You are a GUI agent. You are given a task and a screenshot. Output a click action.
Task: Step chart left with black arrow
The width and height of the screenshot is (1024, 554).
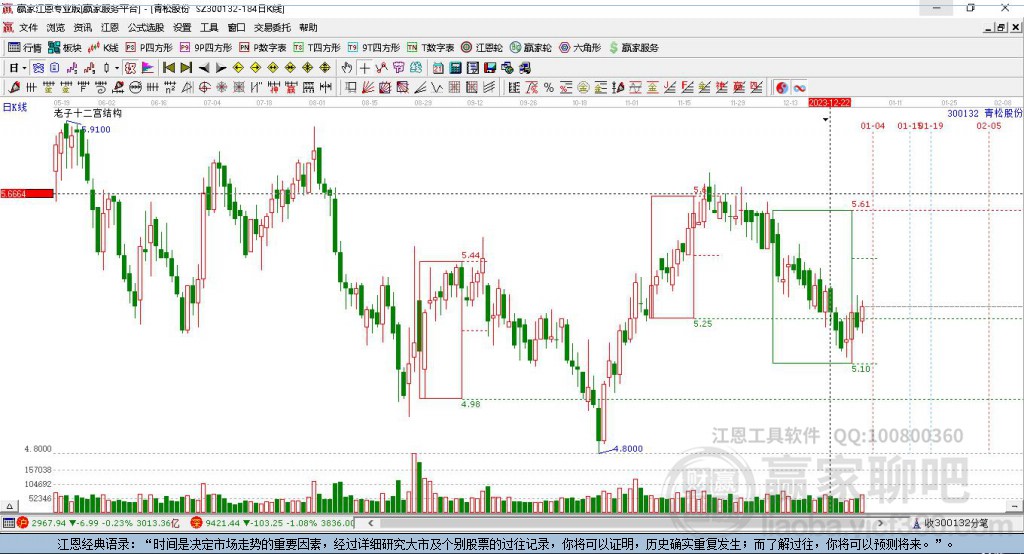[x=204, y=68]
